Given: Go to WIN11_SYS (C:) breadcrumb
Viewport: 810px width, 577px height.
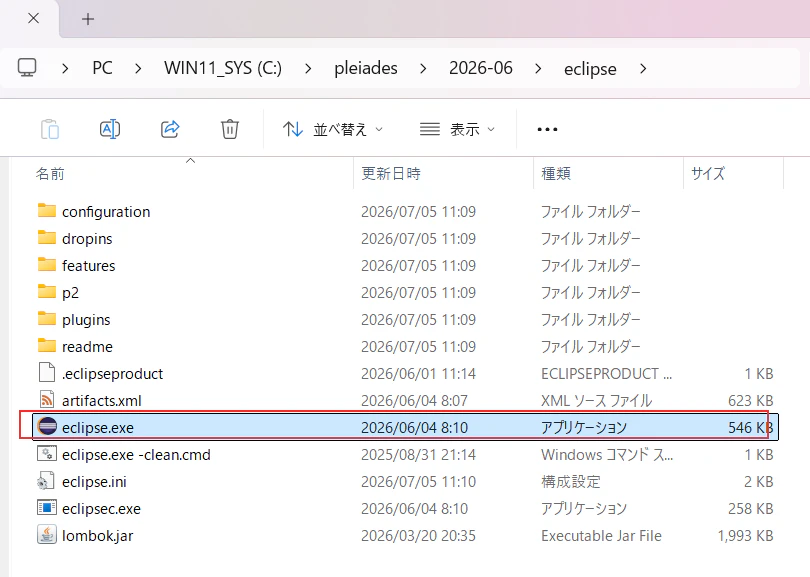Looking at the screenshot, I should [x=223, y=68].
